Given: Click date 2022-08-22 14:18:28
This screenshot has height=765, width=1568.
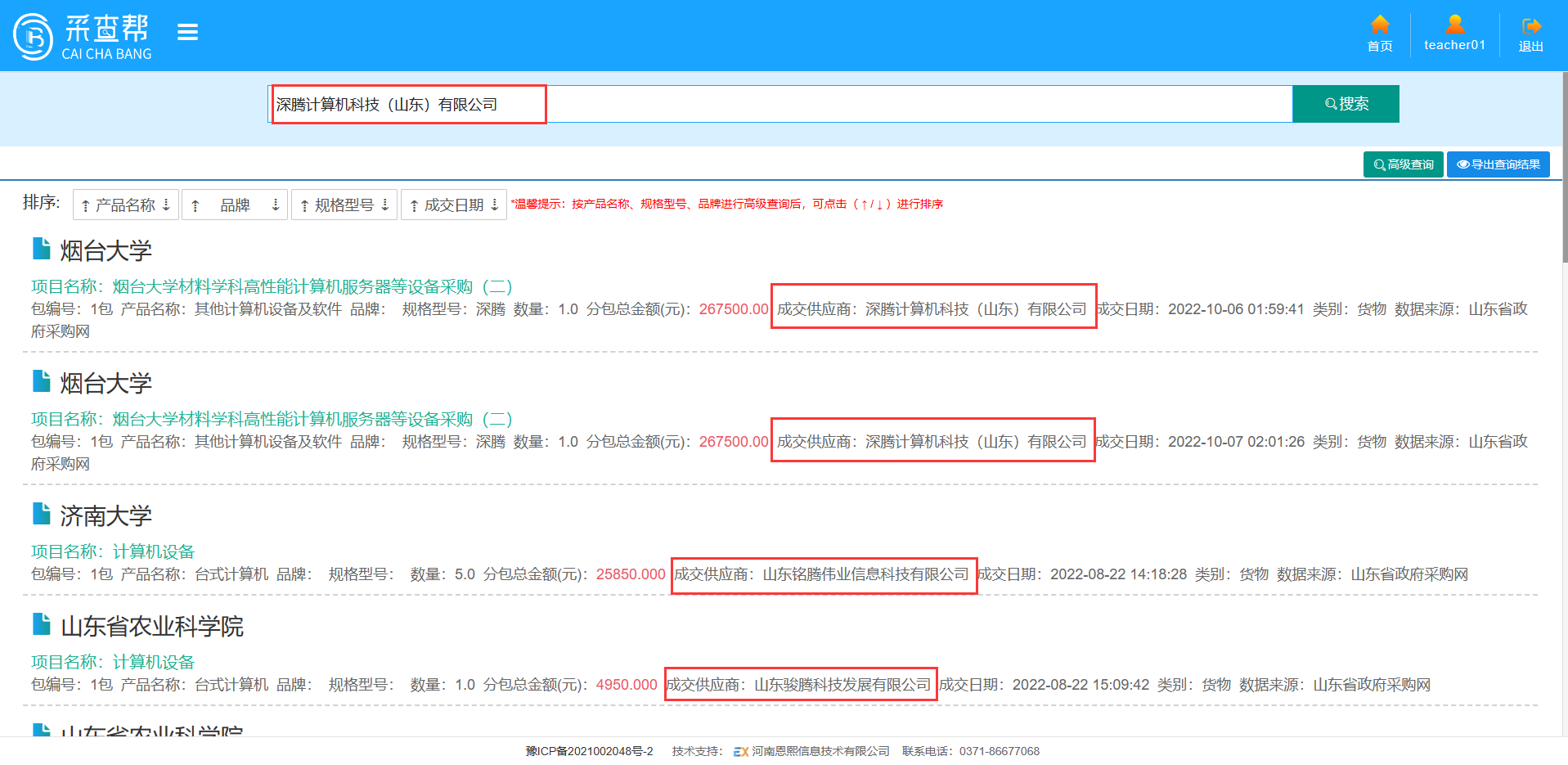Looking at the screenshot, I should tap(1118, 574).
